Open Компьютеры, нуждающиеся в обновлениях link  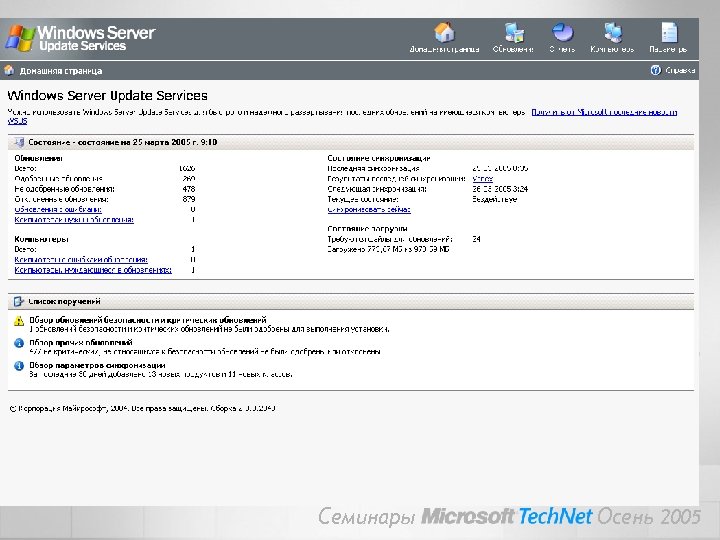click(93, 270)
